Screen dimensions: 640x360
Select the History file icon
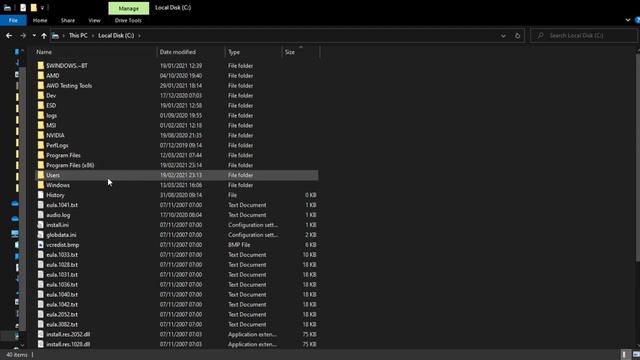(40, 195)
